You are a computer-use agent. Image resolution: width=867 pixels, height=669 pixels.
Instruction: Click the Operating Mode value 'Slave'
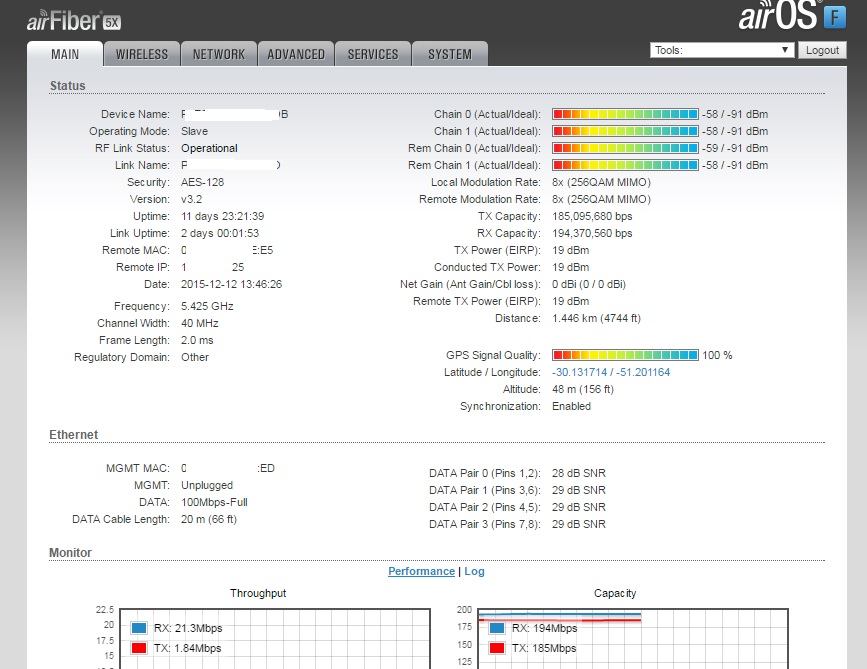(x=195, y=131)
